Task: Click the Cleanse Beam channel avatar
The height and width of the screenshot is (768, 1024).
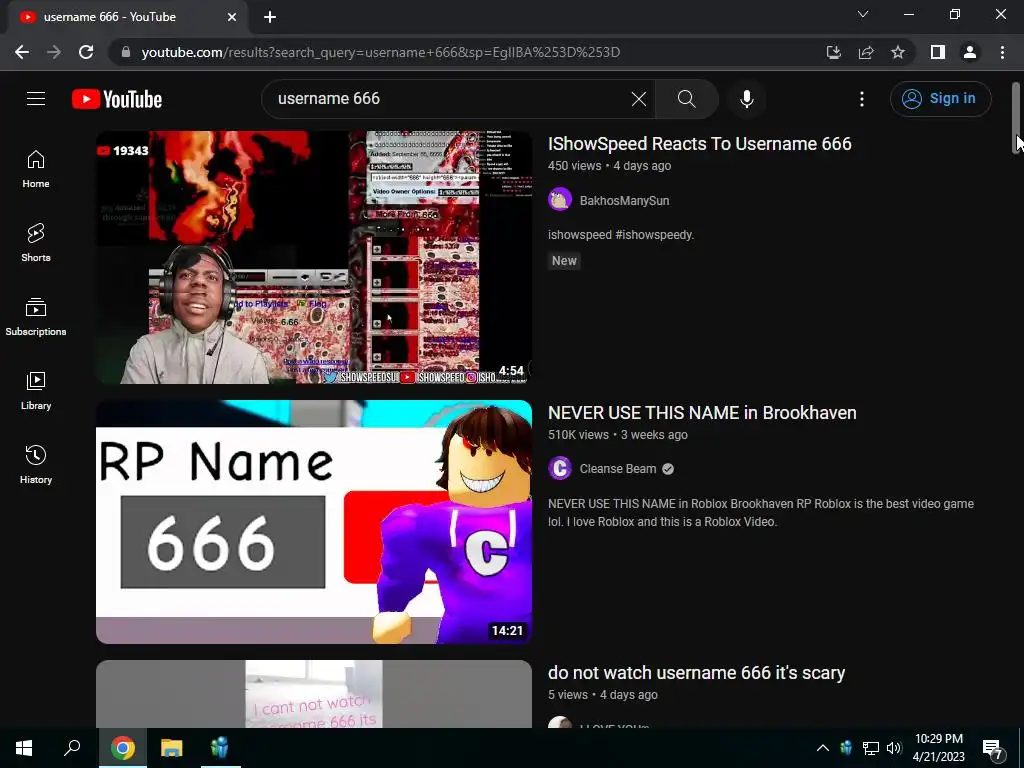Action: pos(560,468)
